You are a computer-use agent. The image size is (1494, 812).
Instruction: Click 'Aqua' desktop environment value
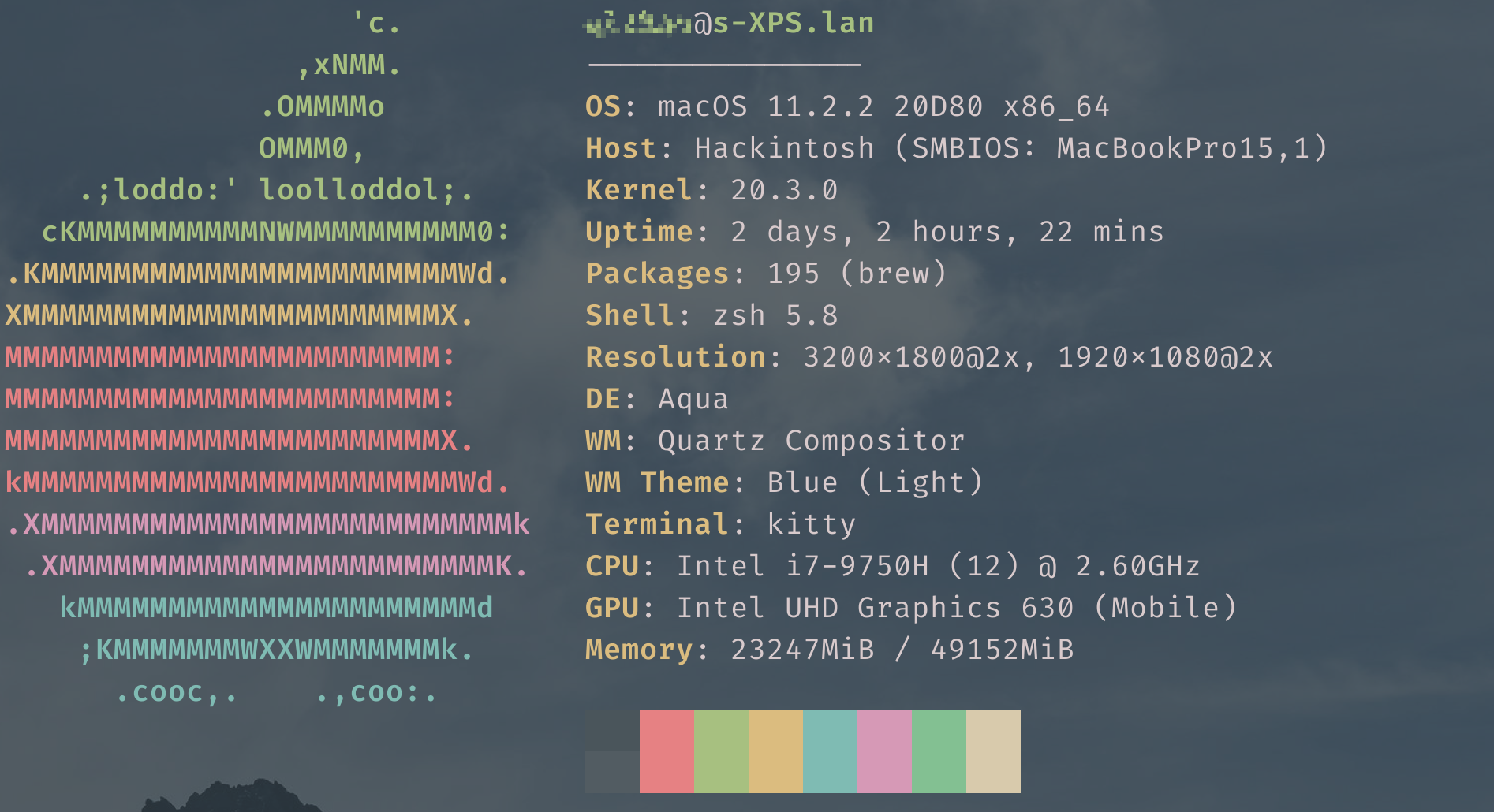tap(693, 399)
